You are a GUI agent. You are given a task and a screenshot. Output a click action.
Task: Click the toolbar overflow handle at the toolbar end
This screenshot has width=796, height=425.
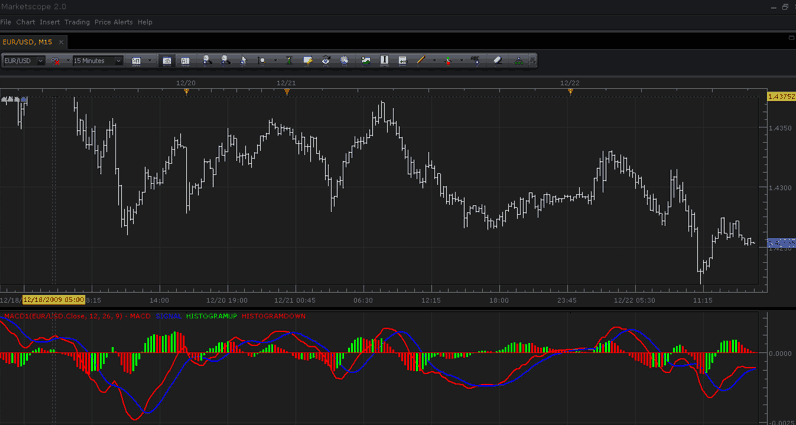coord(532,61)
